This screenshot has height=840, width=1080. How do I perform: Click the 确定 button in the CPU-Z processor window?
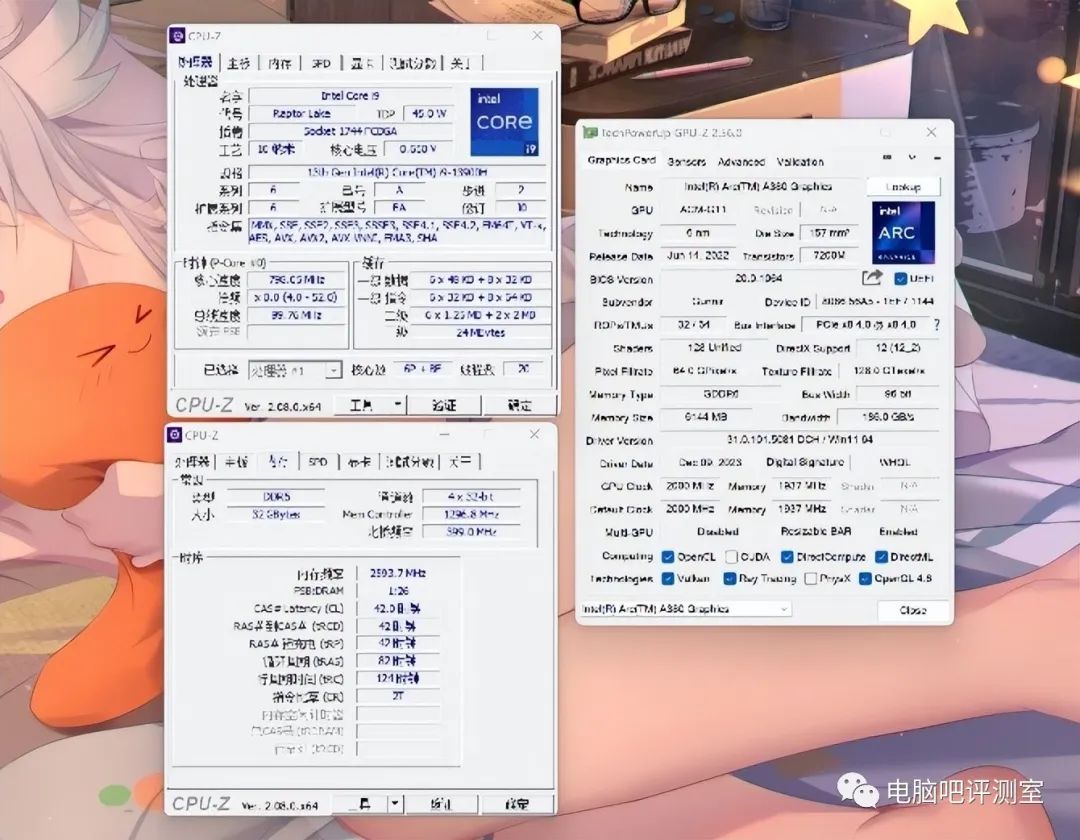tap(519, 405)
